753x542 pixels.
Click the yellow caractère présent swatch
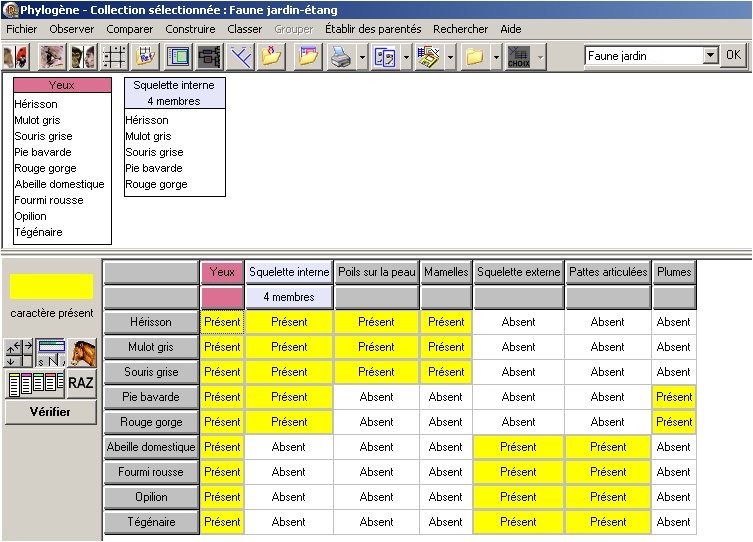(50, 287)
